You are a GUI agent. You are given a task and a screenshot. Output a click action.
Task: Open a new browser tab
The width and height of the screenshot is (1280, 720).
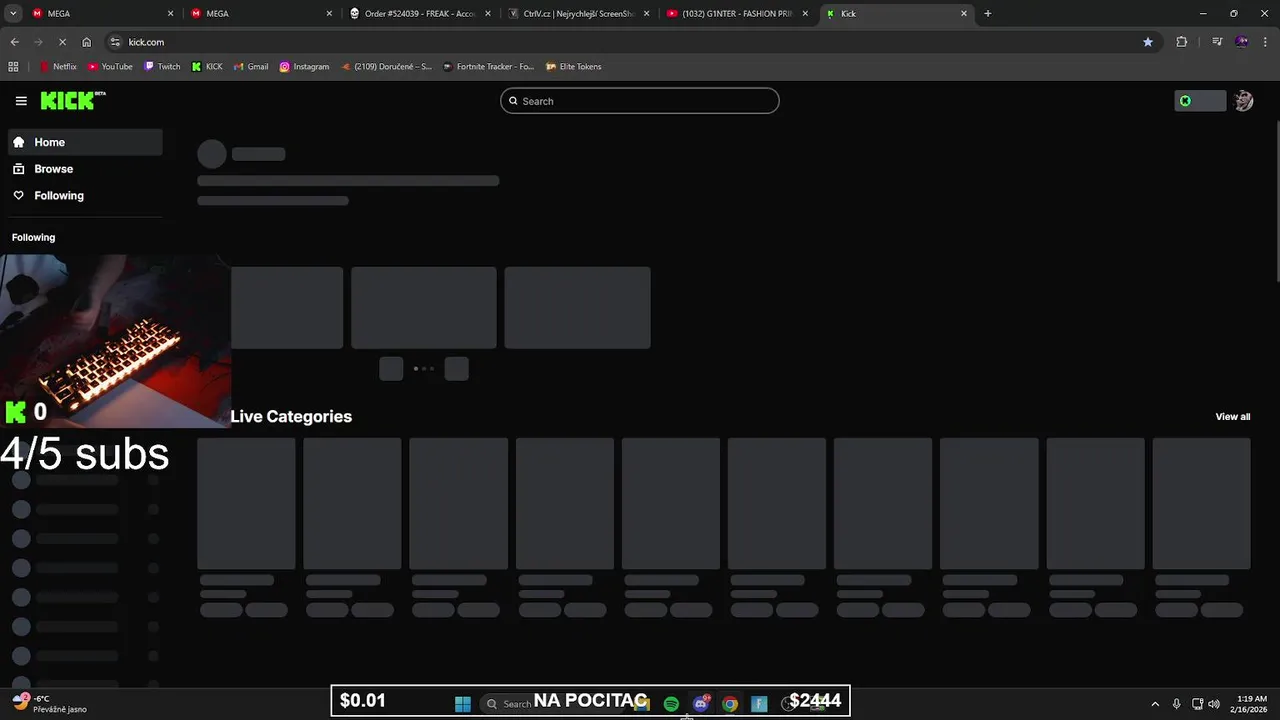pyautogui.click(x=988, y=14)
